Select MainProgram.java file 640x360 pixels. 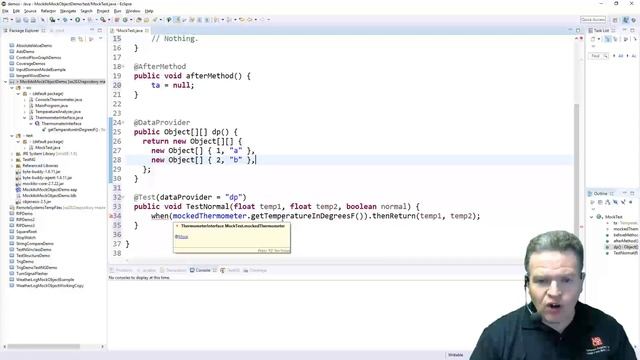51,106
